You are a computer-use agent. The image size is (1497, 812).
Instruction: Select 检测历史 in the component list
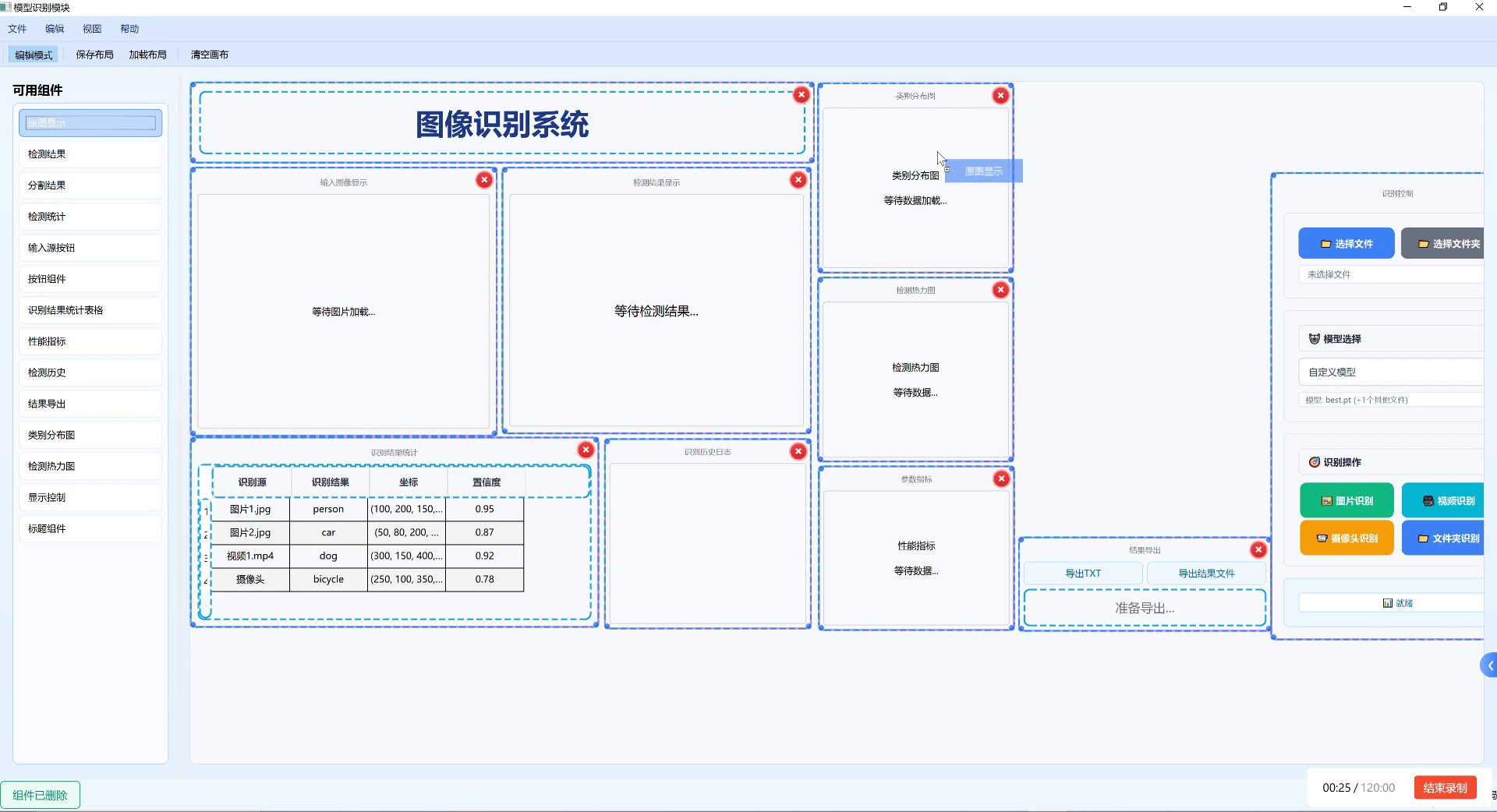point(90,372)
